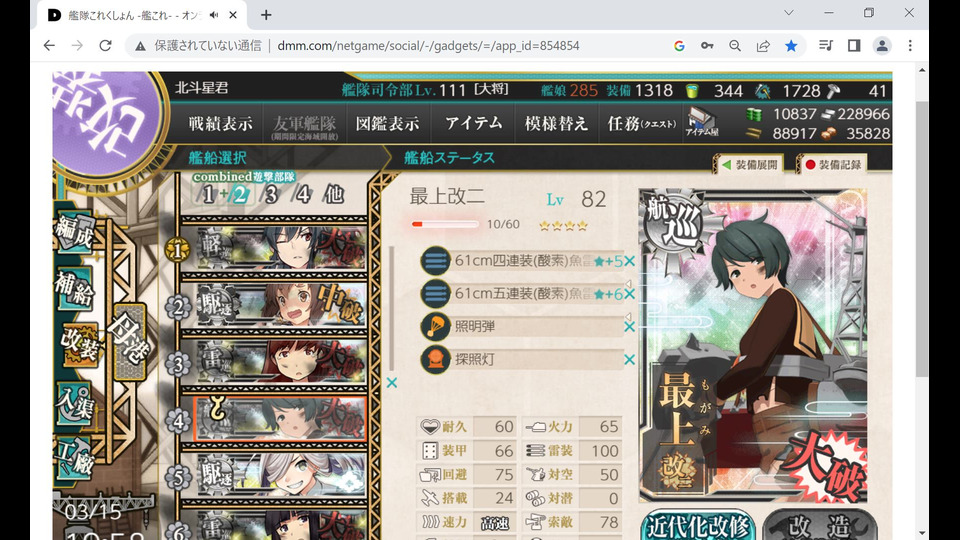
Task: Click the 近代化改修 modernization button
Action: [697, 525]
